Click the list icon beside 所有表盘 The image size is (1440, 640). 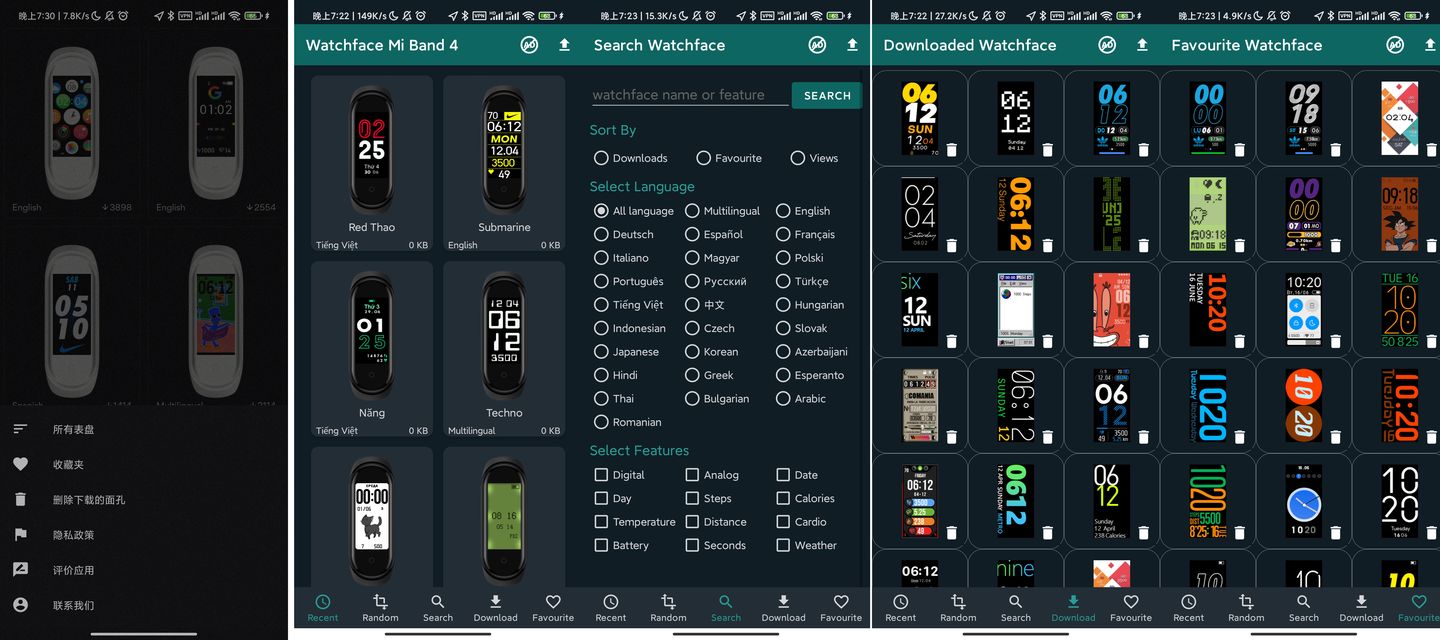click(20, 429)
